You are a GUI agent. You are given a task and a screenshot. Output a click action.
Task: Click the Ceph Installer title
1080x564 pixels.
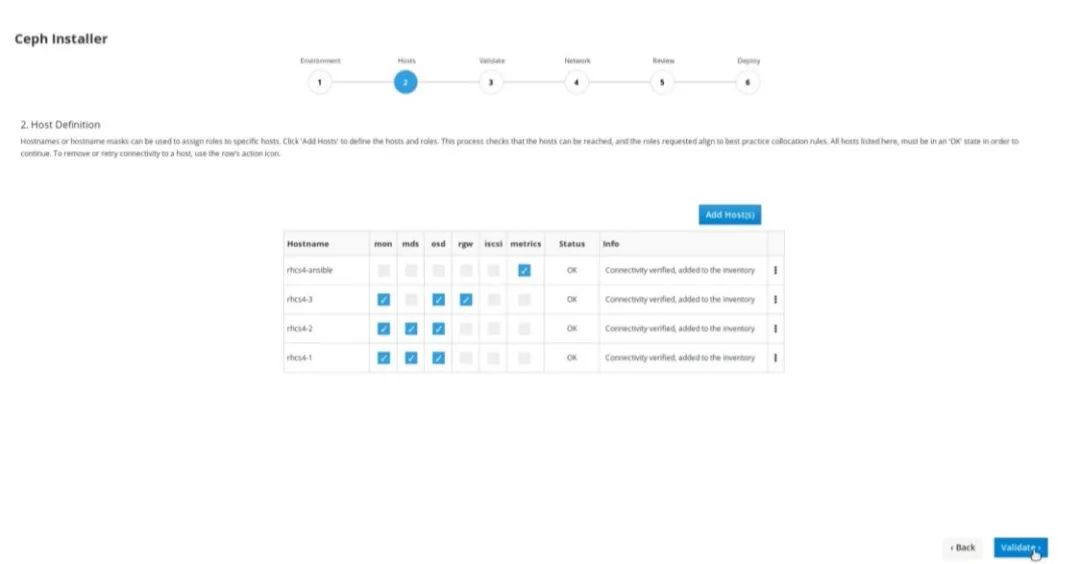pos(61,39)
